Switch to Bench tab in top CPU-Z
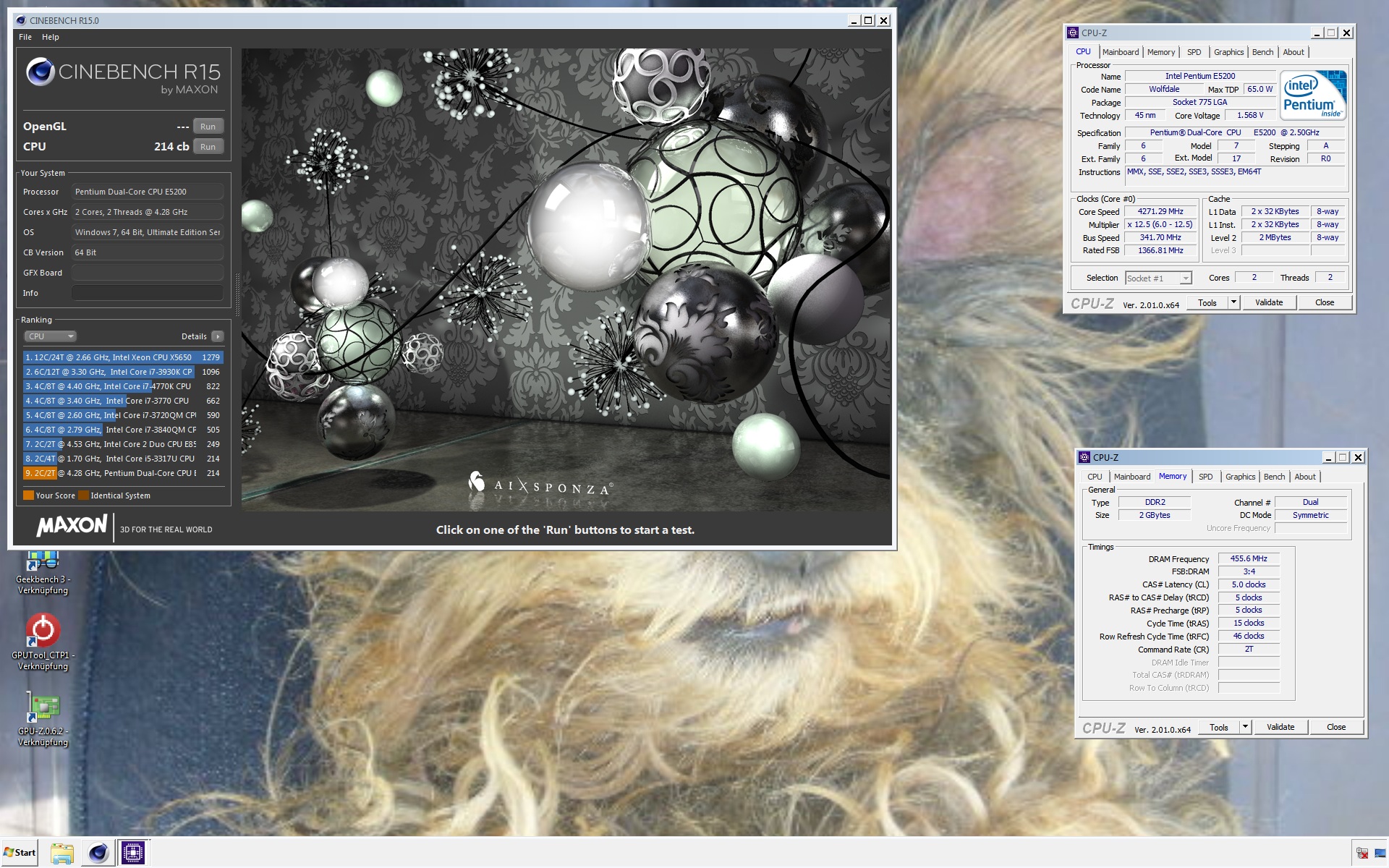The image size is (1389, 868). click(x=1263, y=52)
